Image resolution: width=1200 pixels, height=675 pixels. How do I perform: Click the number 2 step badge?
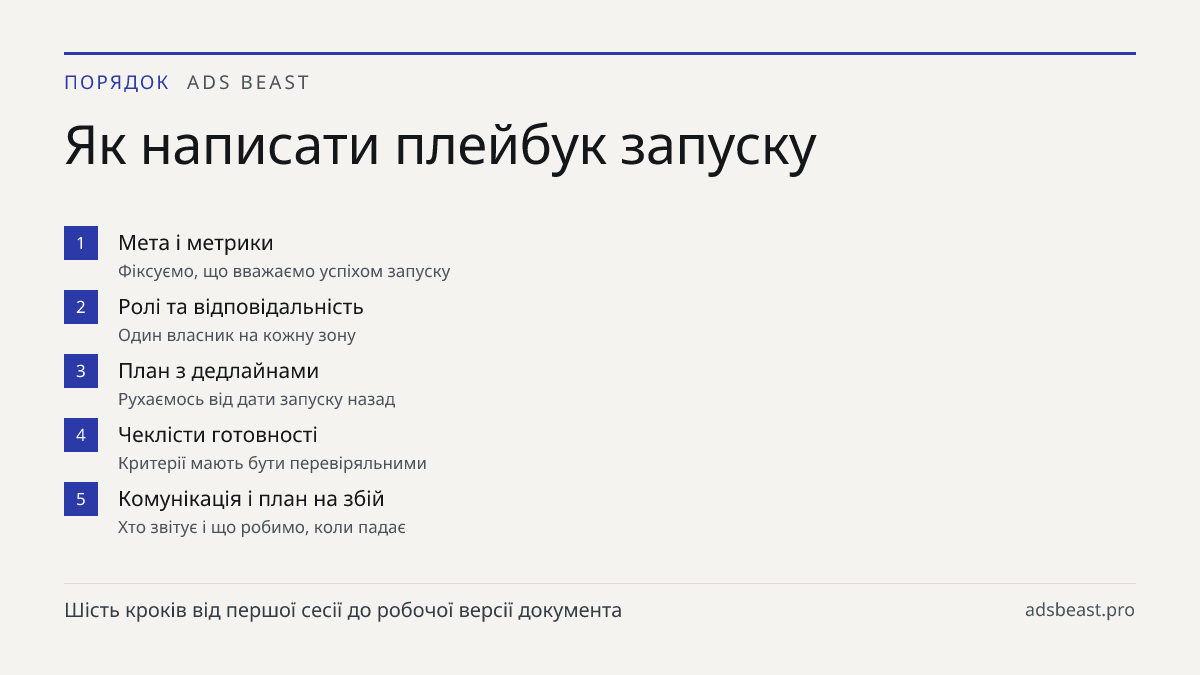pyautogui.click(x=81, y=307)
